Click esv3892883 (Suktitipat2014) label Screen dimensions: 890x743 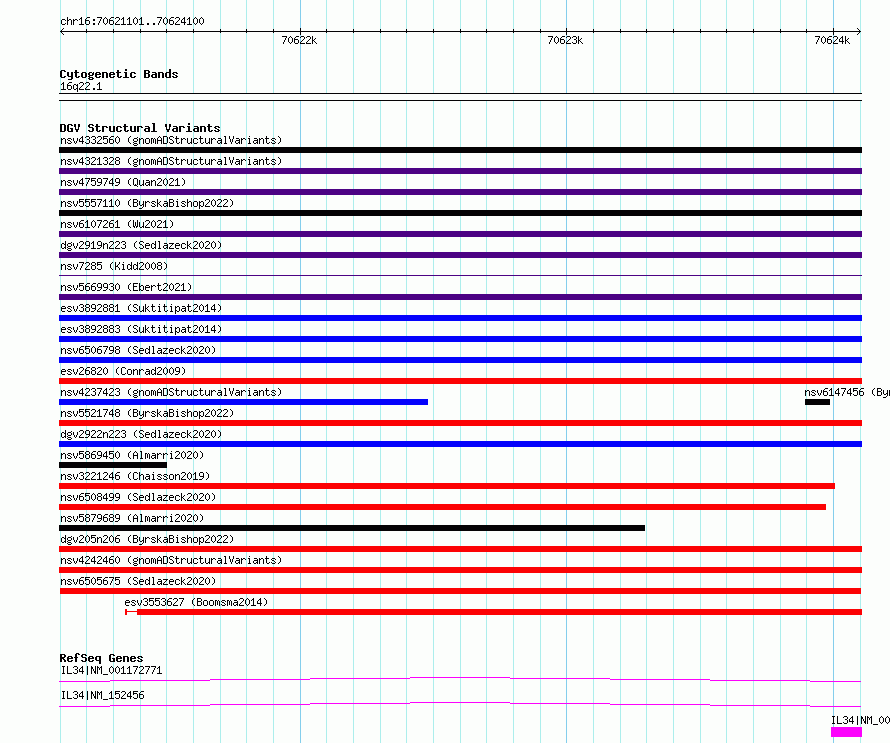coord(141,329)
